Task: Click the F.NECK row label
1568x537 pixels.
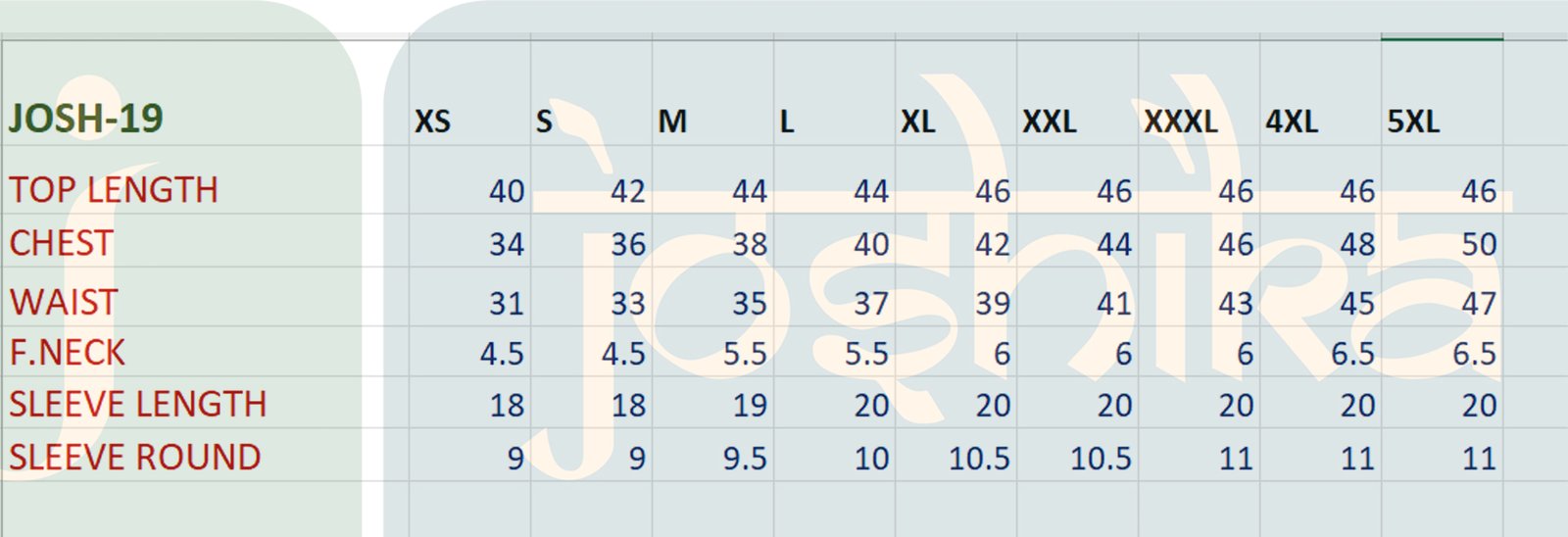Action: tap(68, 353)
